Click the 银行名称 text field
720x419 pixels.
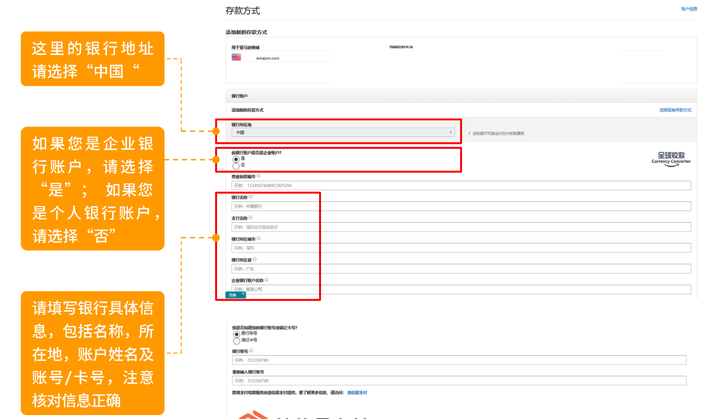click(x=461, y=206)
